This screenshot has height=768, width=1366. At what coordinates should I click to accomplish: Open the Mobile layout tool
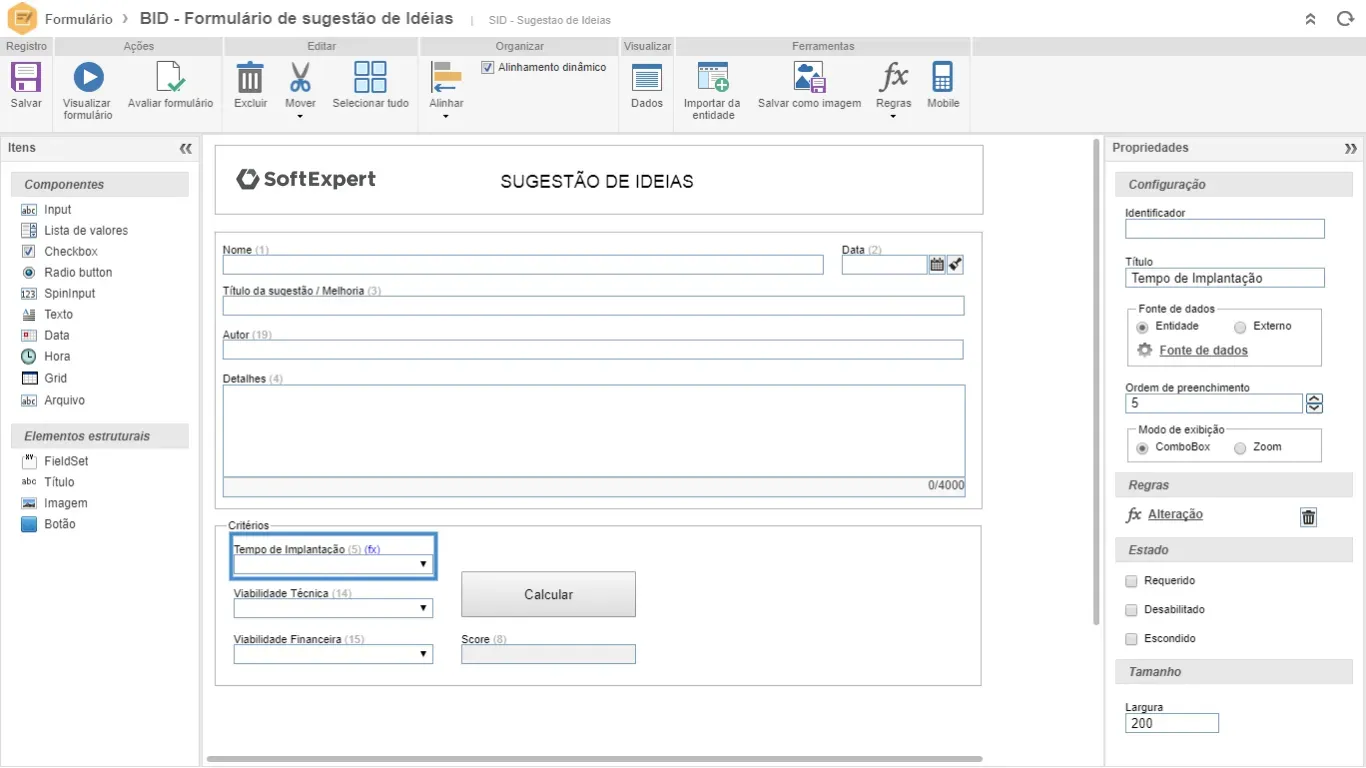[x=942, y=78]
